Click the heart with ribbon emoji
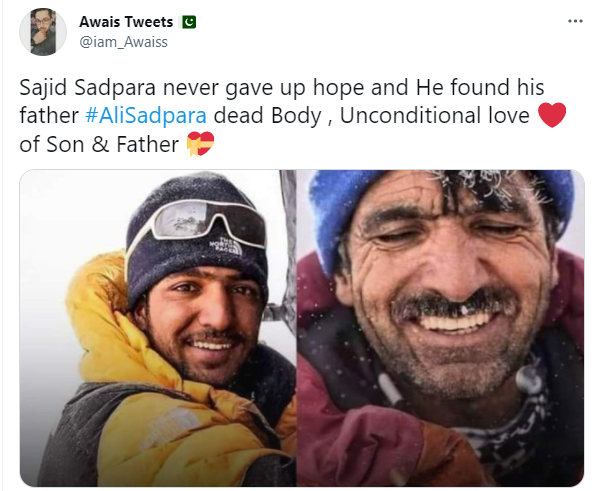Screen dimensions: 601x491 [200, 144]
